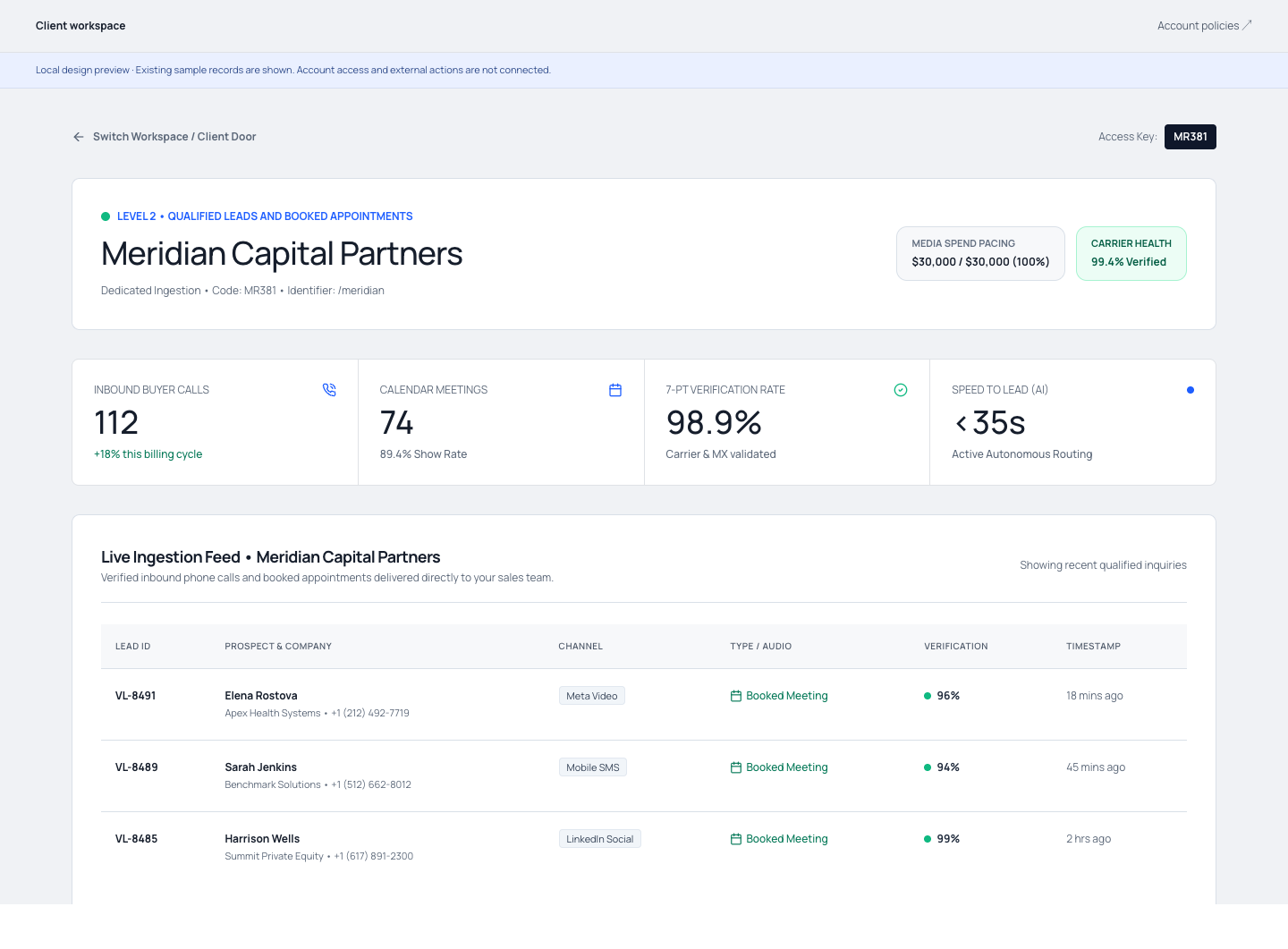
Task: Click the 98.9% verification rate value
Action: coord(714,422)
